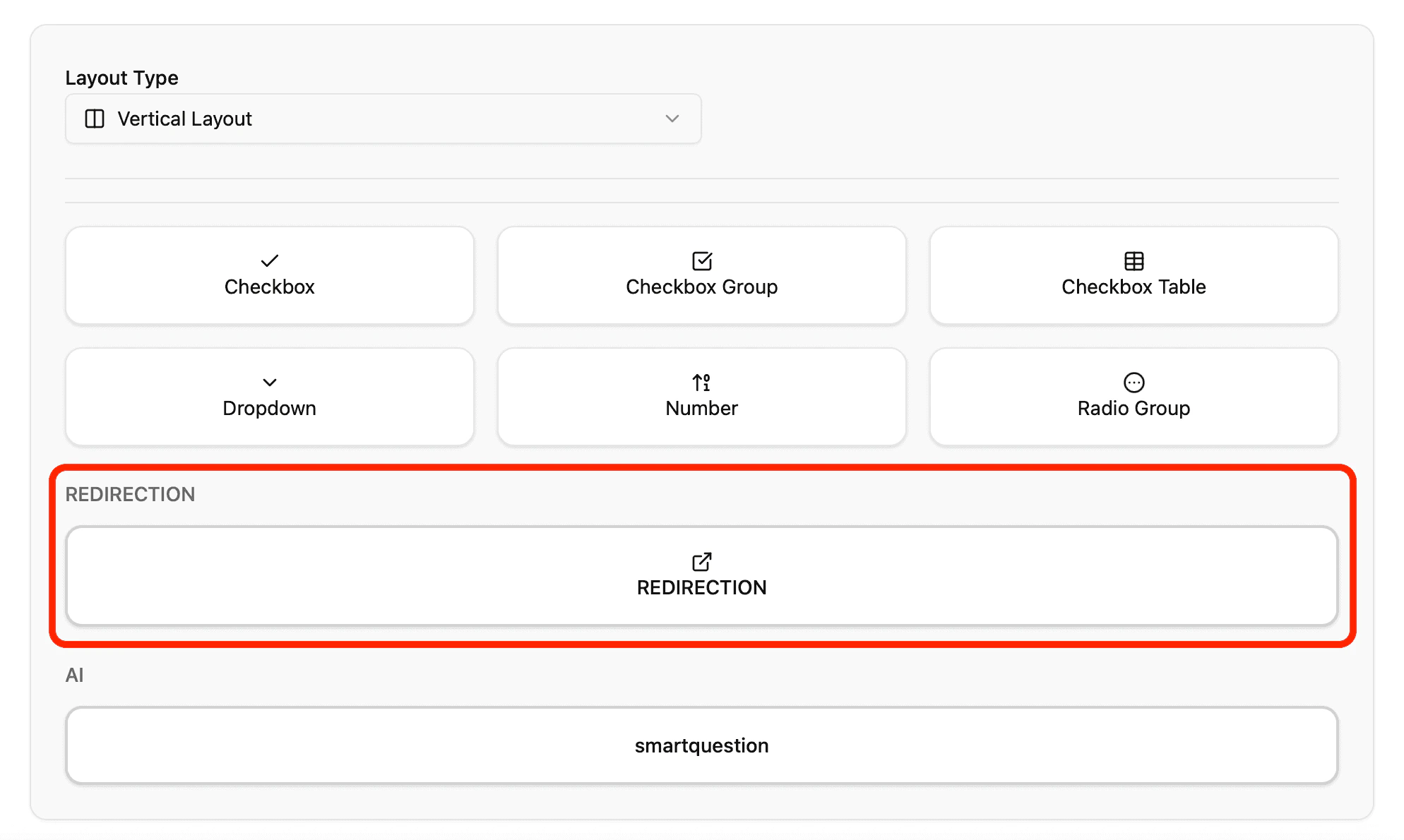
Task: Click the Radio Group circle icon
Action: [x=1134, y=382]
